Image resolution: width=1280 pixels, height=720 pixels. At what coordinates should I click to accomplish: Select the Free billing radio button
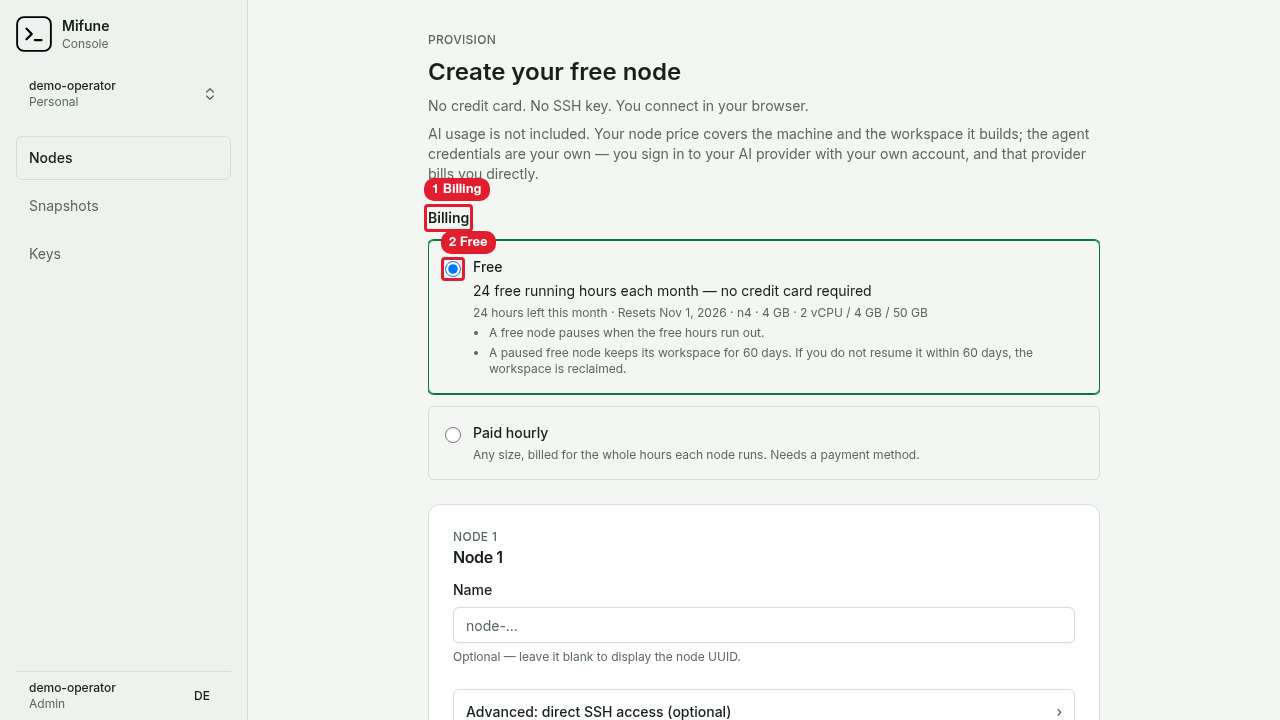[x=453, y=269]
